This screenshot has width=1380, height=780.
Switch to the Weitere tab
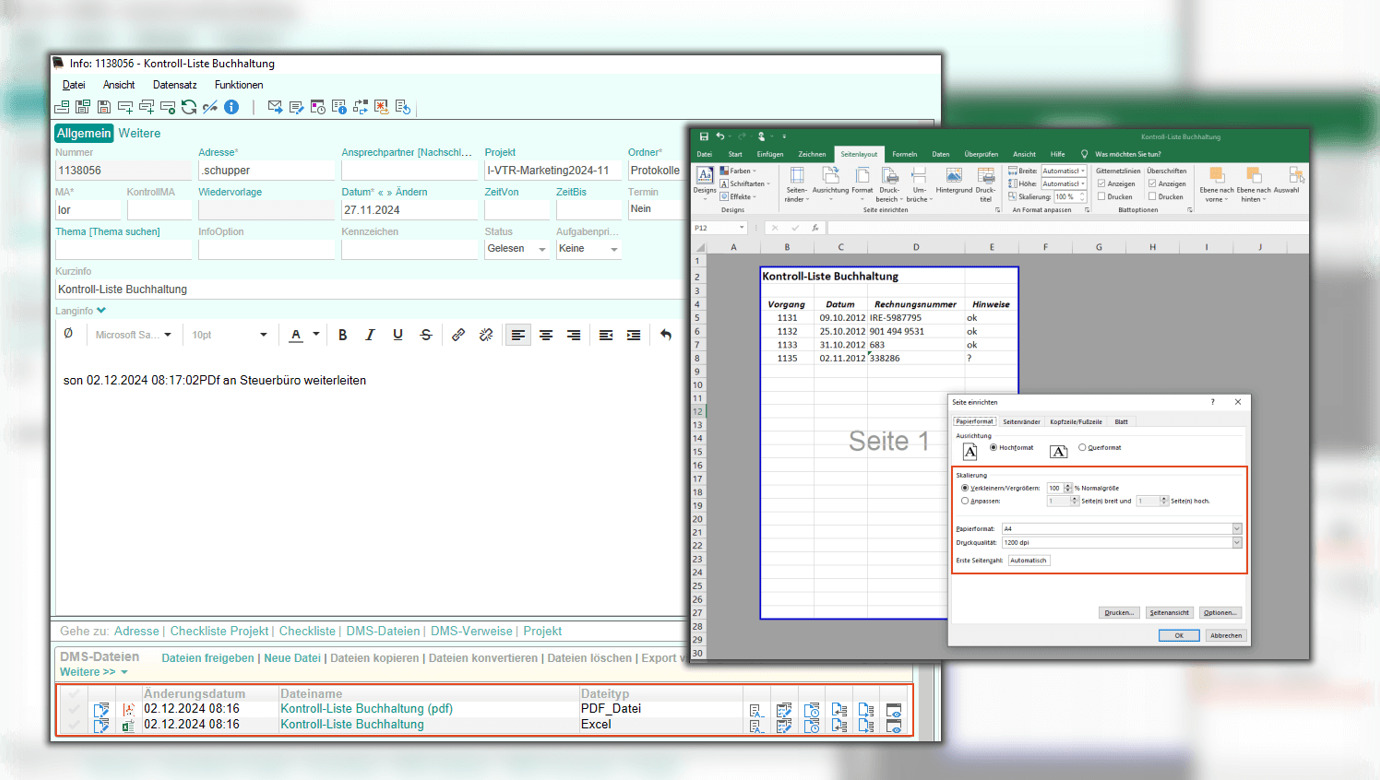(139, 133)
